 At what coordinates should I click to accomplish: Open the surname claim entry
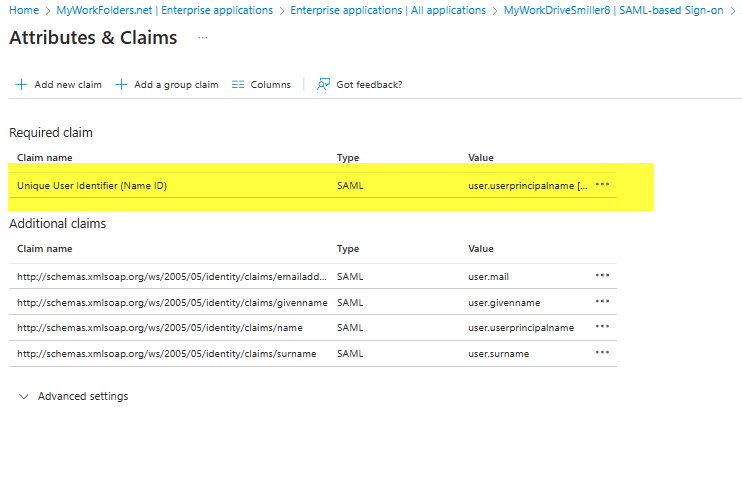pos(166,353)
